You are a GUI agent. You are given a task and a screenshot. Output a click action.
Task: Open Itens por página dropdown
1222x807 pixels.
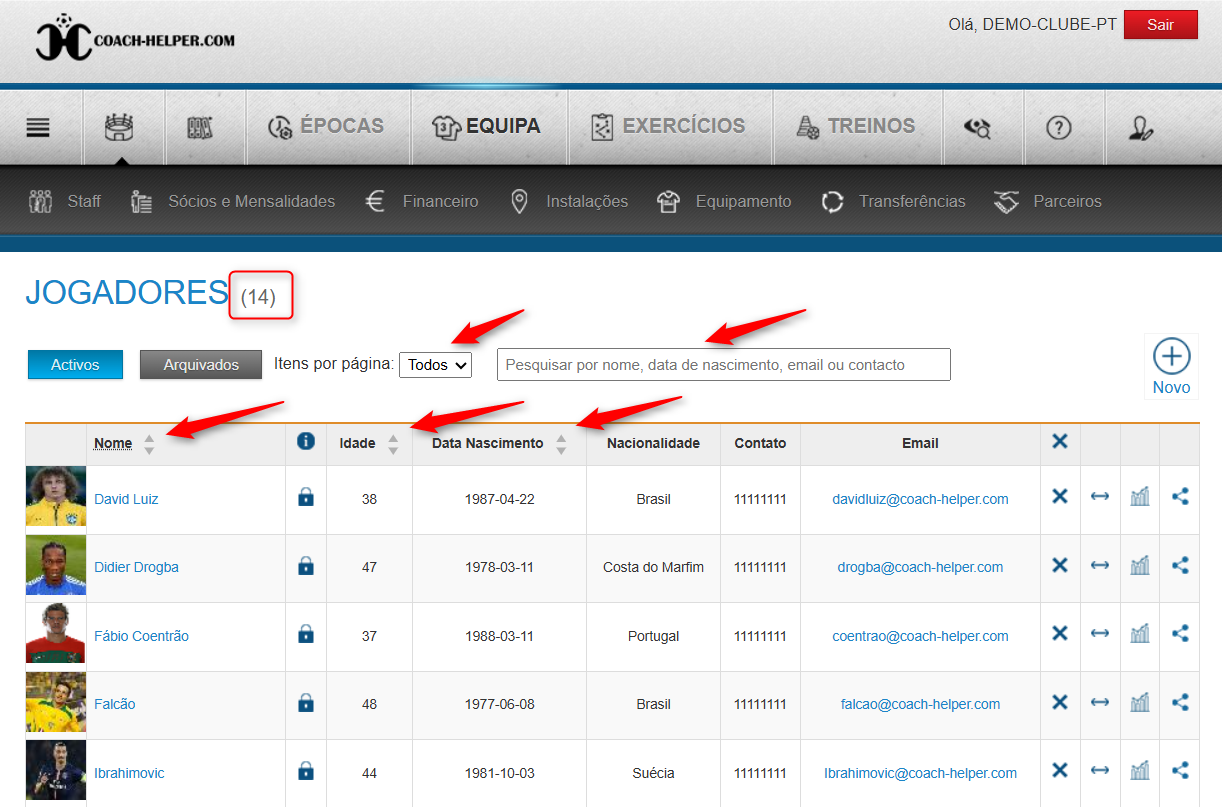coord(435,365)
